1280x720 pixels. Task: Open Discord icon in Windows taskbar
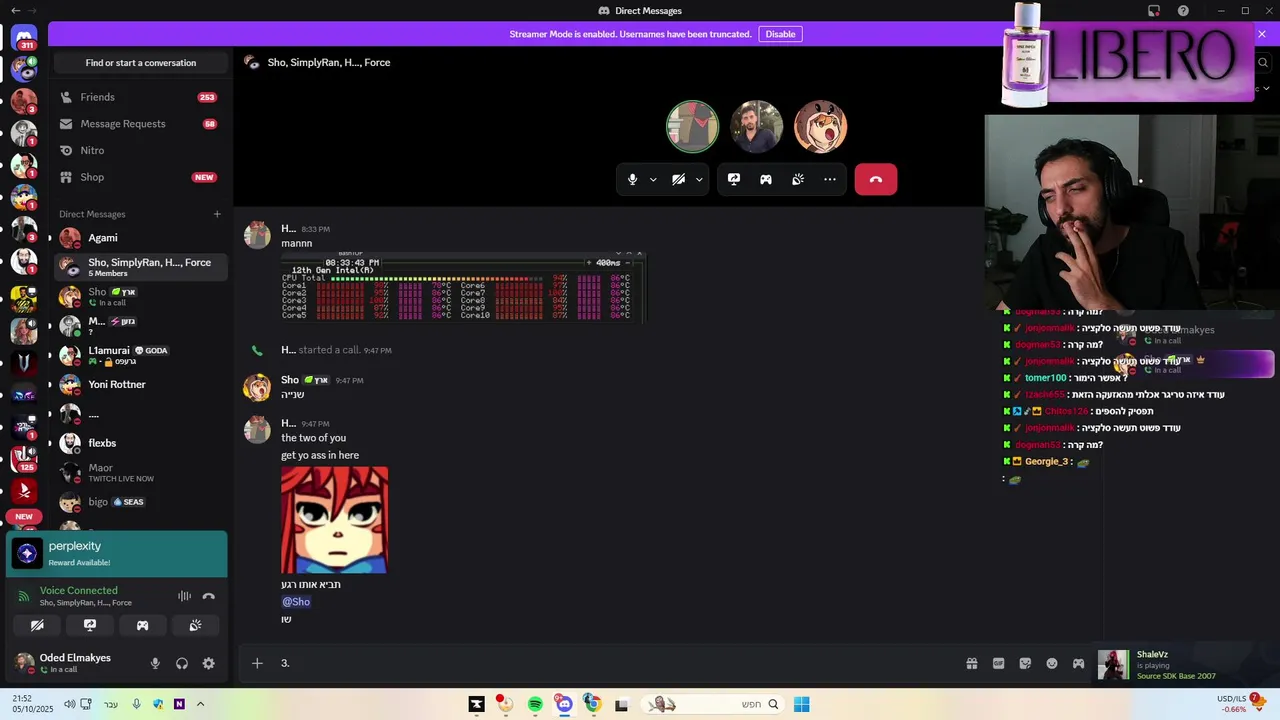[x=564, y=704]
